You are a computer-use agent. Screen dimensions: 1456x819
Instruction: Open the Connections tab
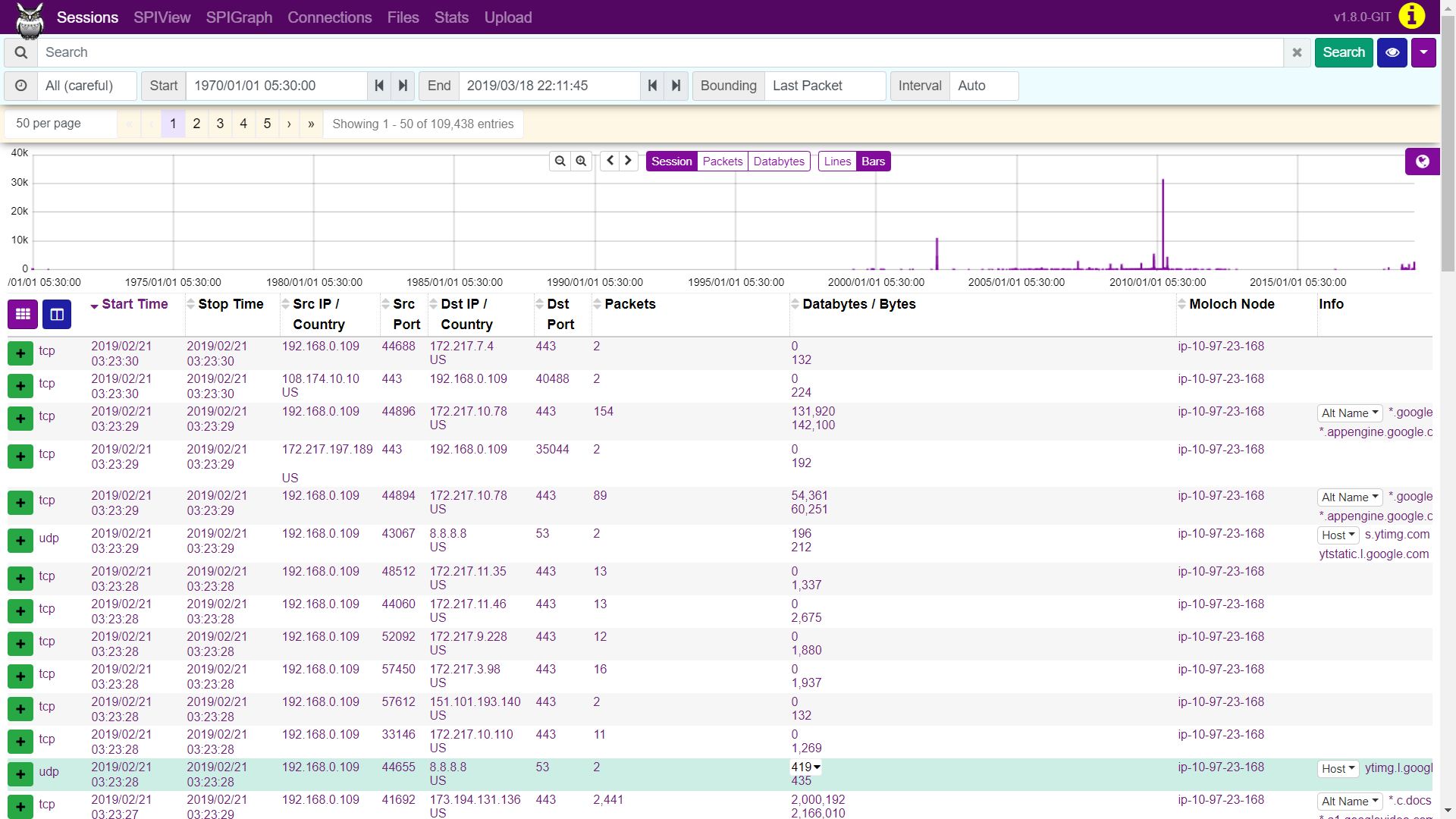(x=329, y=17)
